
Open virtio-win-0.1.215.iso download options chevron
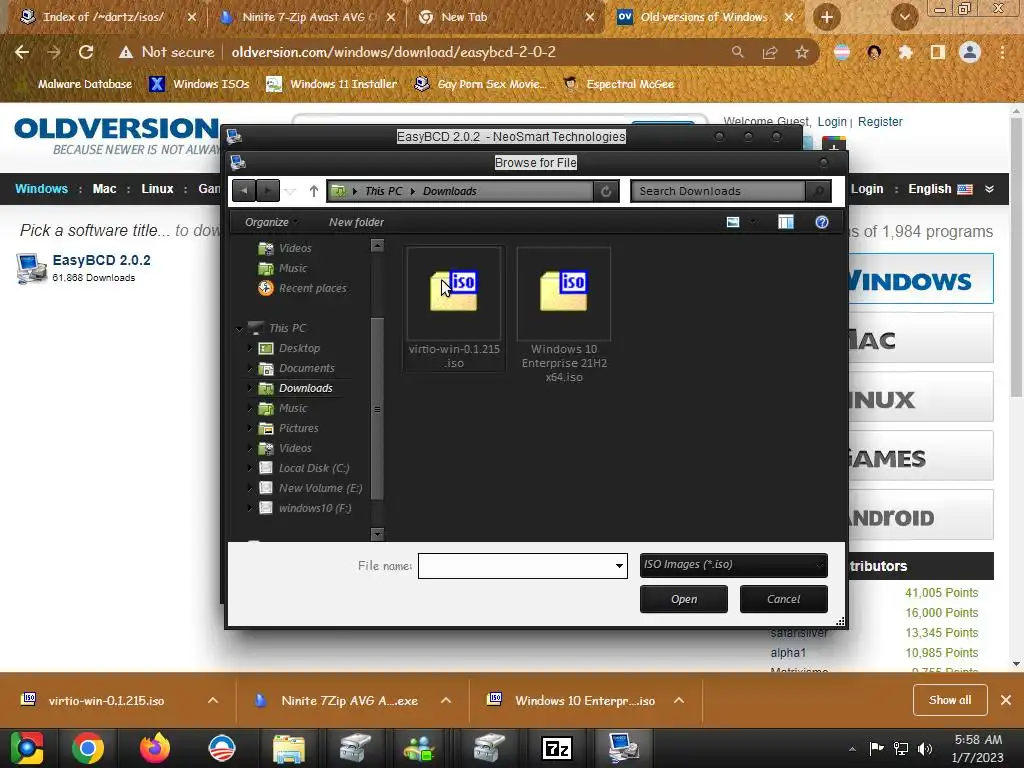click(213, 701)
